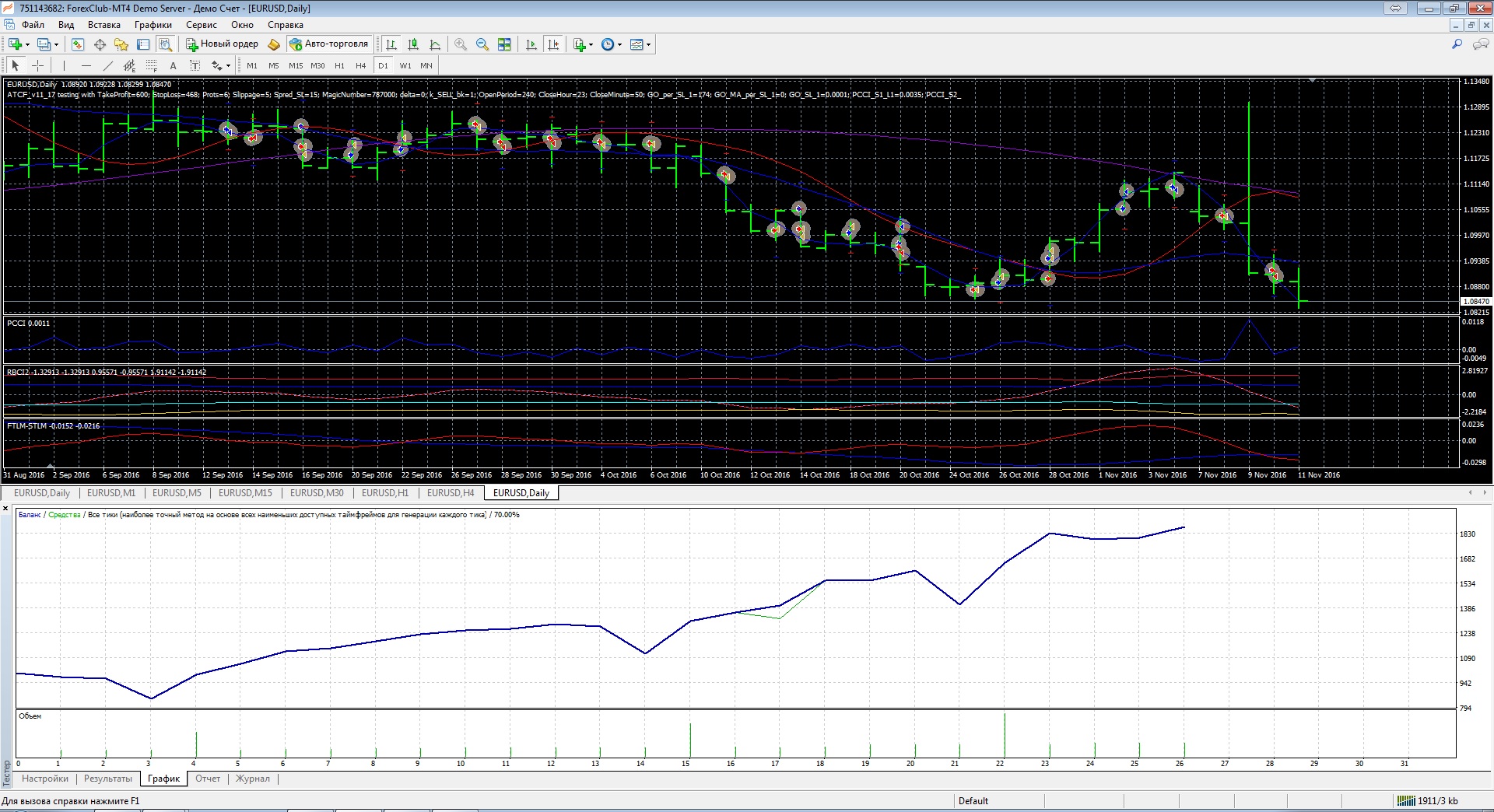The width and height of the screenshot is (1494, 812).
Task: Open the Журнал tester tab
Action: [x=252, y=779]
